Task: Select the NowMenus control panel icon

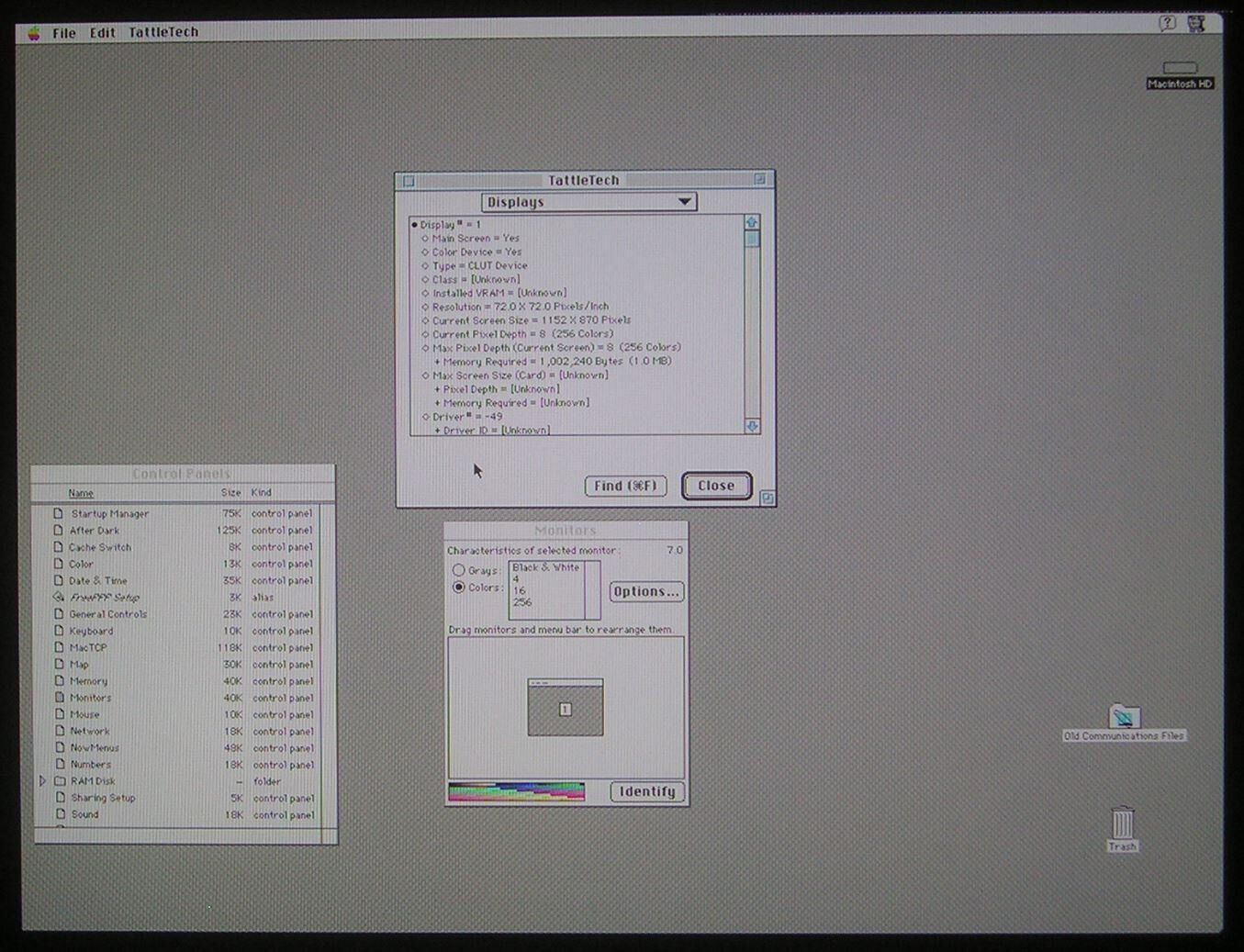Action: (x=59, y=747)
